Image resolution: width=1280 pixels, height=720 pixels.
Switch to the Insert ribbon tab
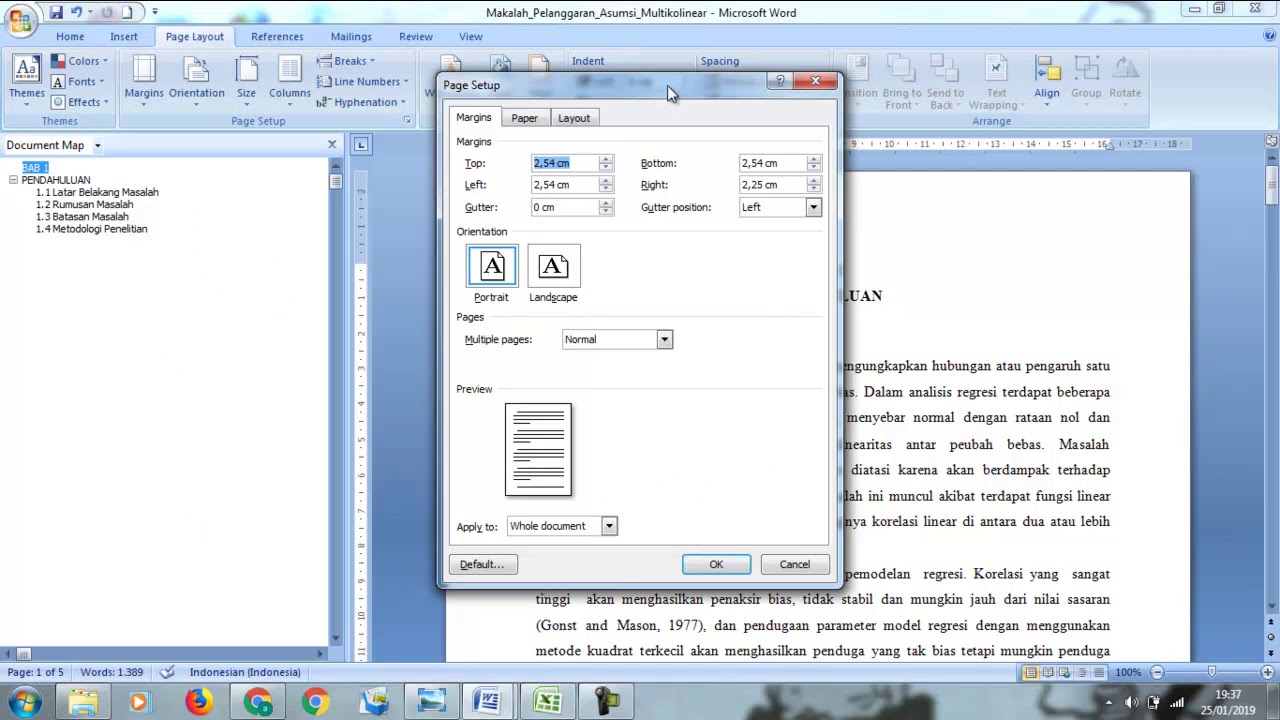coord(124,37)
